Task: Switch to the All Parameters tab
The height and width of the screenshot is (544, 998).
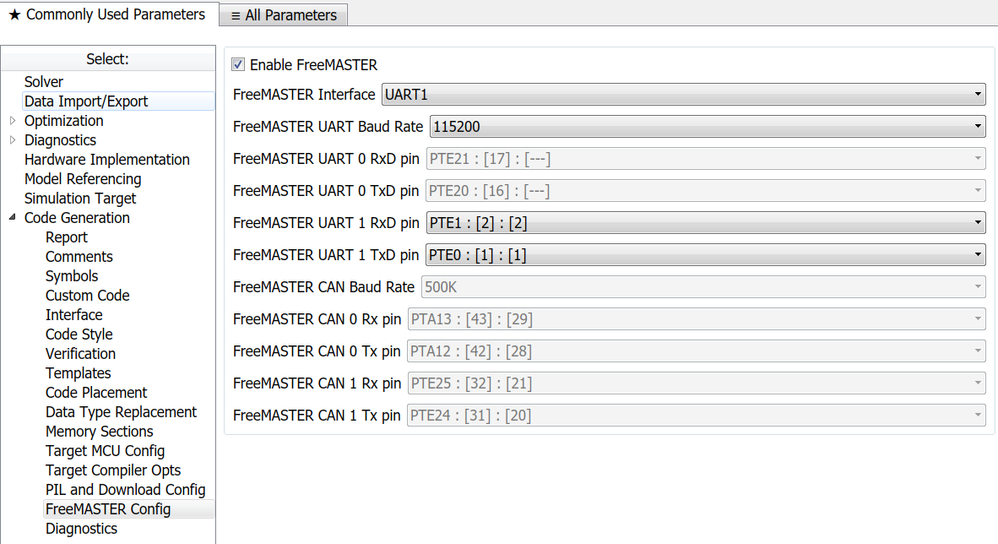Action: coord(284,15)
